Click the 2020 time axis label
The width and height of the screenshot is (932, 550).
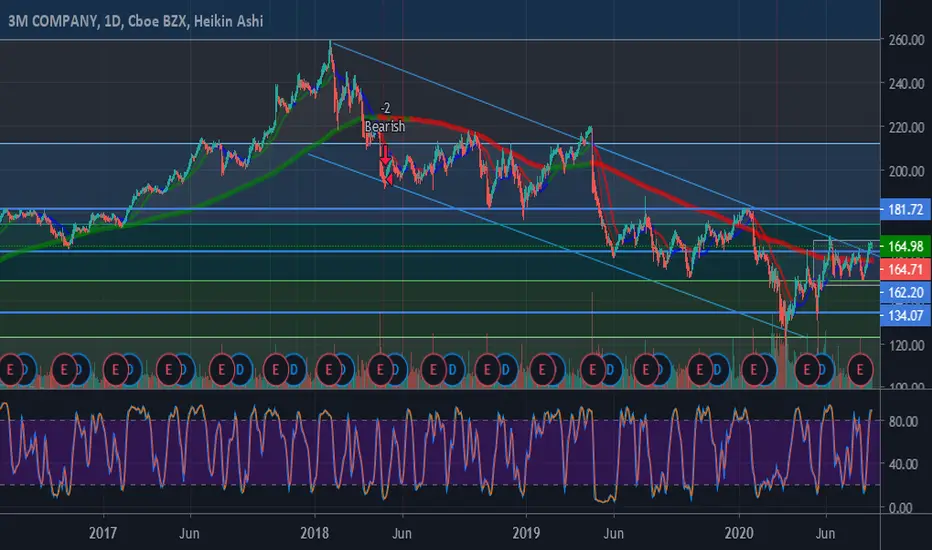pyautogui.click(x=739, y=533)
